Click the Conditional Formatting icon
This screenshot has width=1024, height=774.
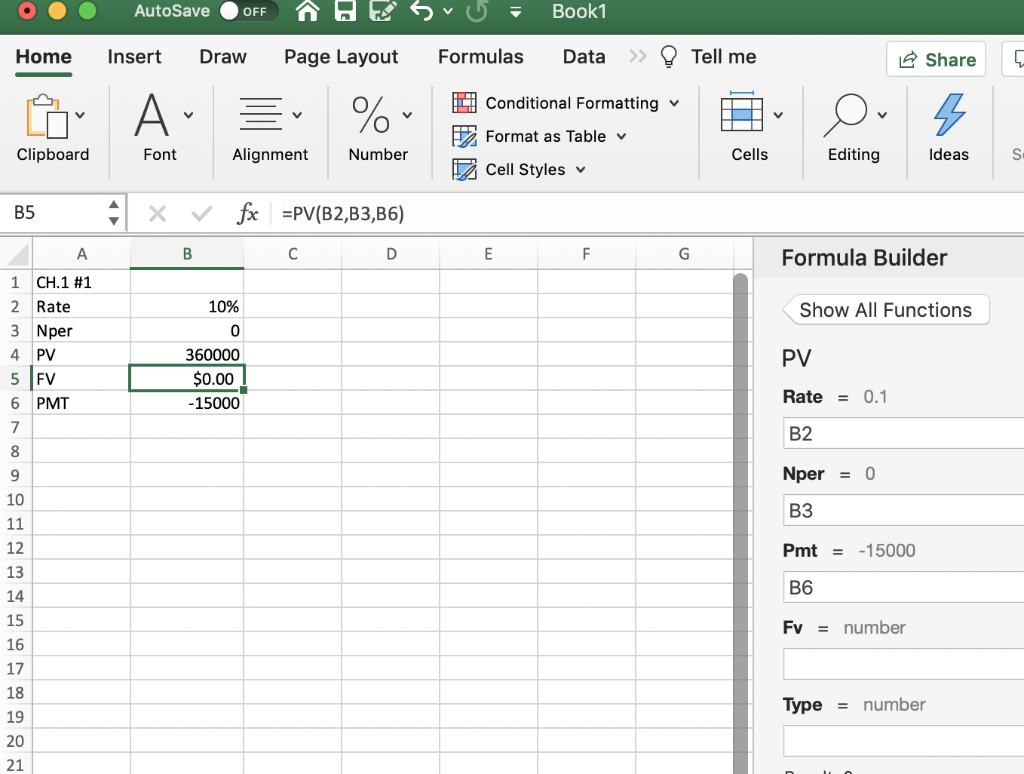click(x=464, y=103)
